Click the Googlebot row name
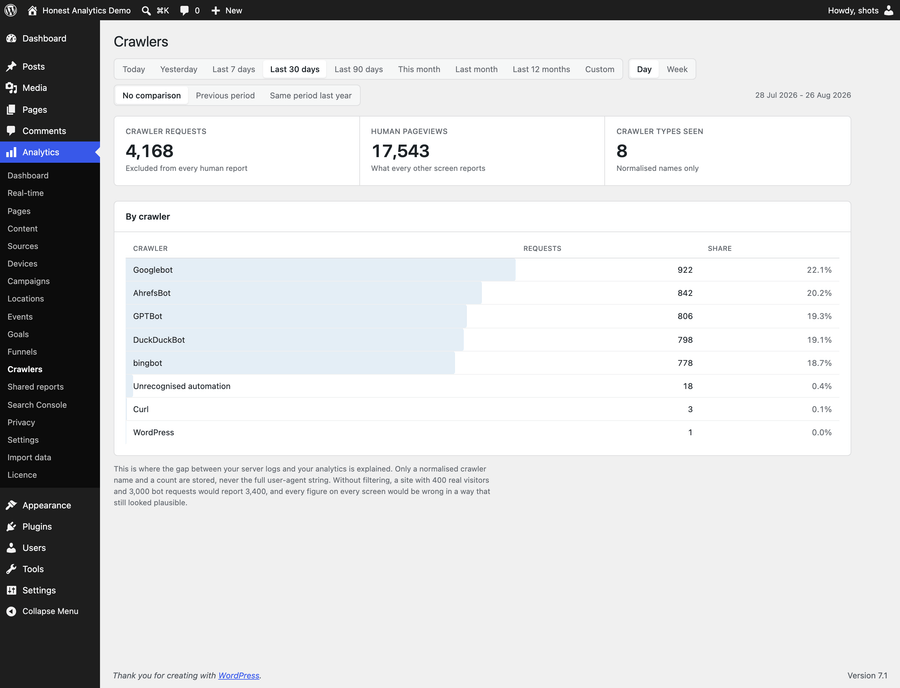The image size is (900, 688). click(153, 270)
